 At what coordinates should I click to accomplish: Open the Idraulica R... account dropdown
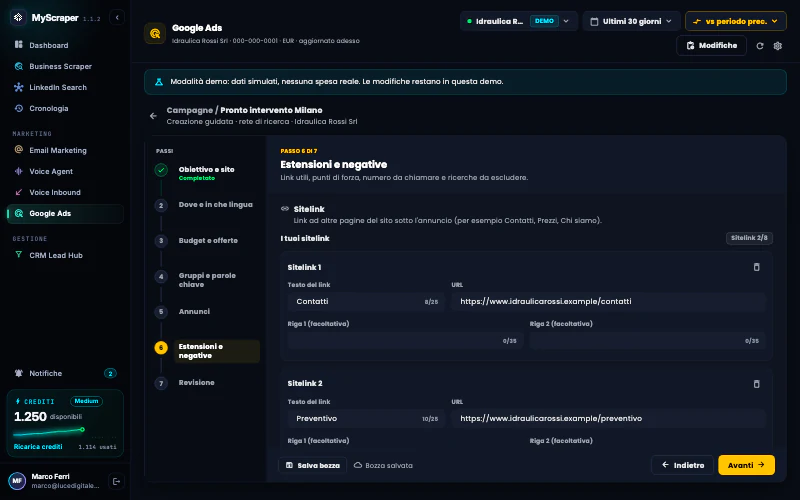coord(518,21)
